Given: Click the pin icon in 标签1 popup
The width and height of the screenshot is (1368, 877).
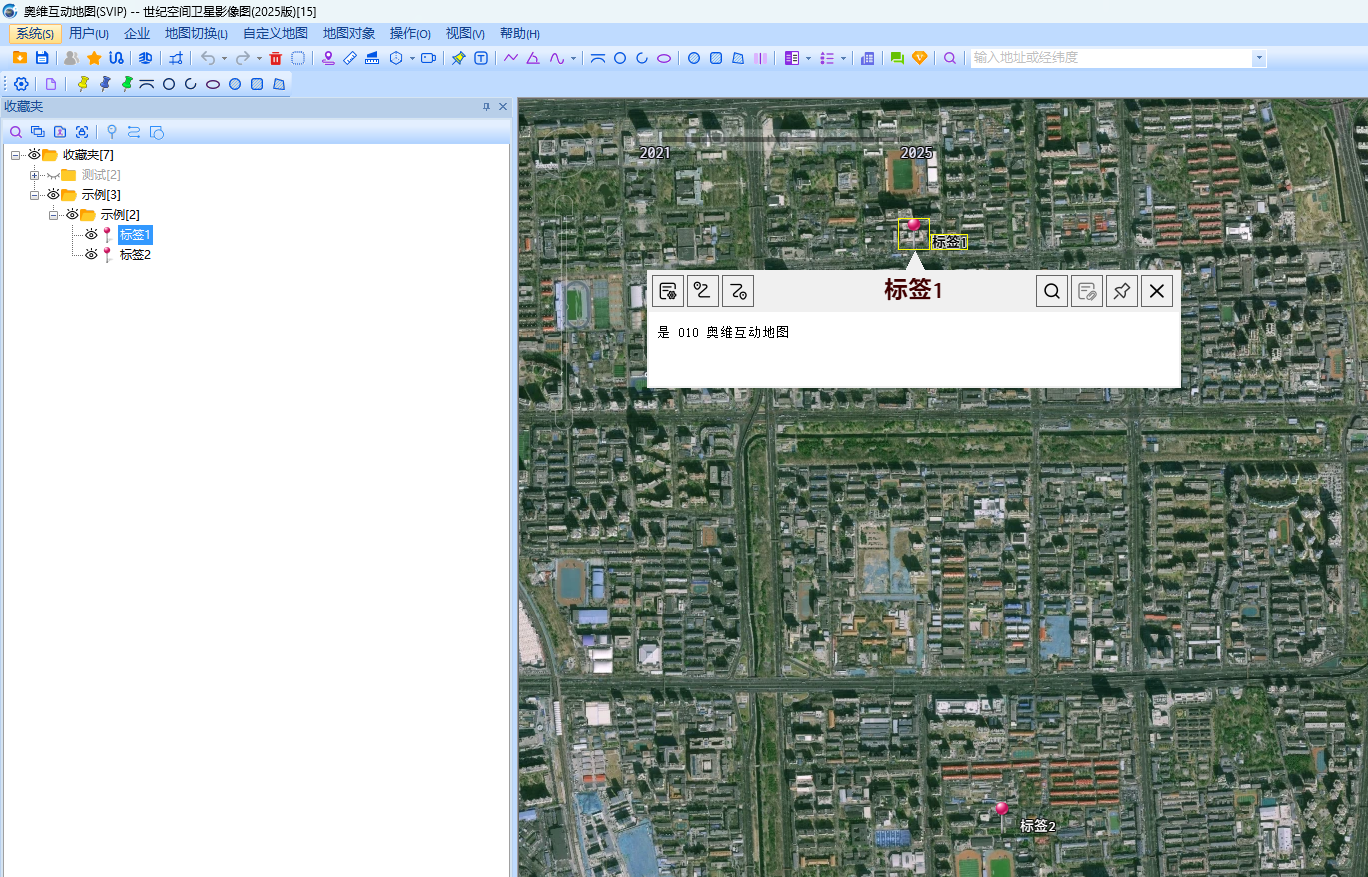Looking at the screenshot, I should coord(1122,291).
